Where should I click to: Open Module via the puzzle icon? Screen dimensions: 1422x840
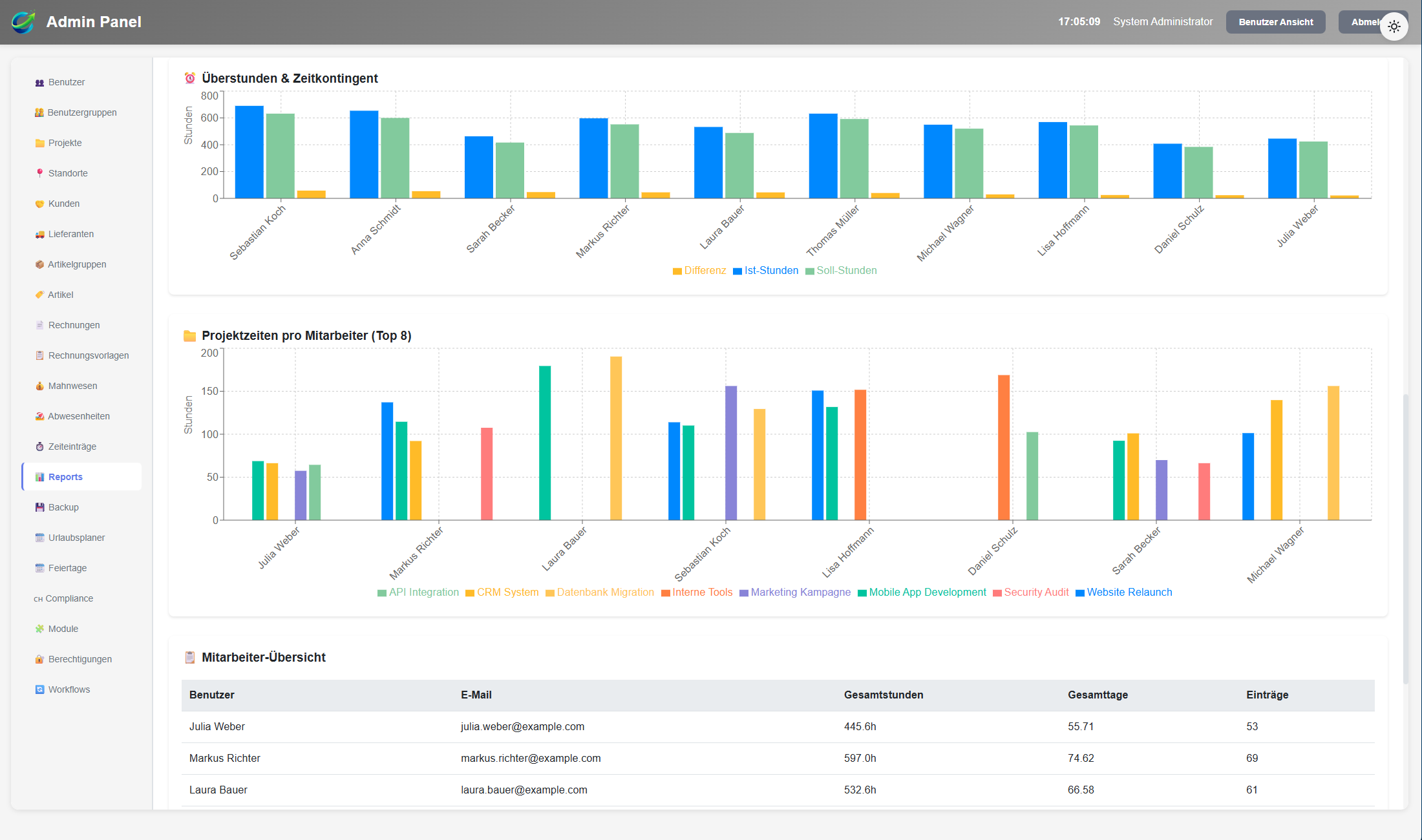click(39, 628)
